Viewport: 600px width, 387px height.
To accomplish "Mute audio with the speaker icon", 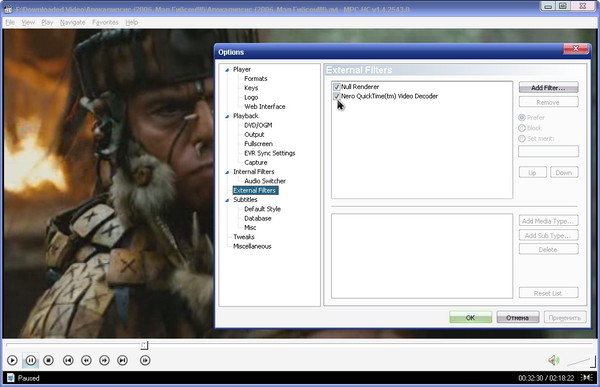I will (553, 360).
